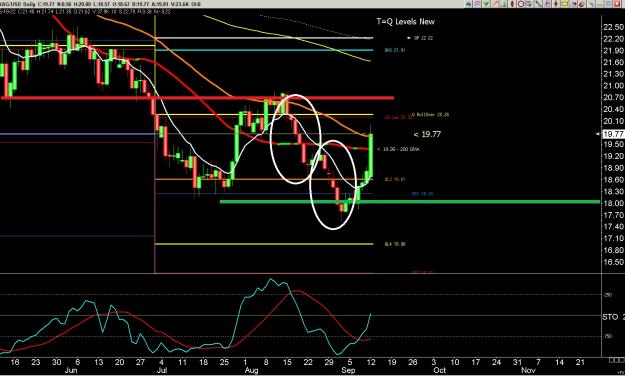Viewport: 625px width, 376px height.
Task: Click the 'Rollover 20.26' level label
Action: point(430,114)
